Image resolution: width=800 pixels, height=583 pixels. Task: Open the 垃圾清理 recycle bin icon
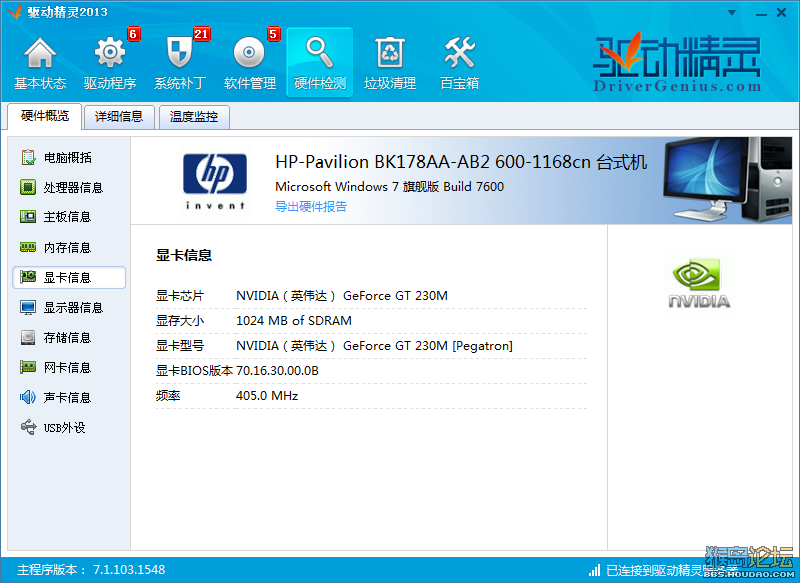[390, 53]
